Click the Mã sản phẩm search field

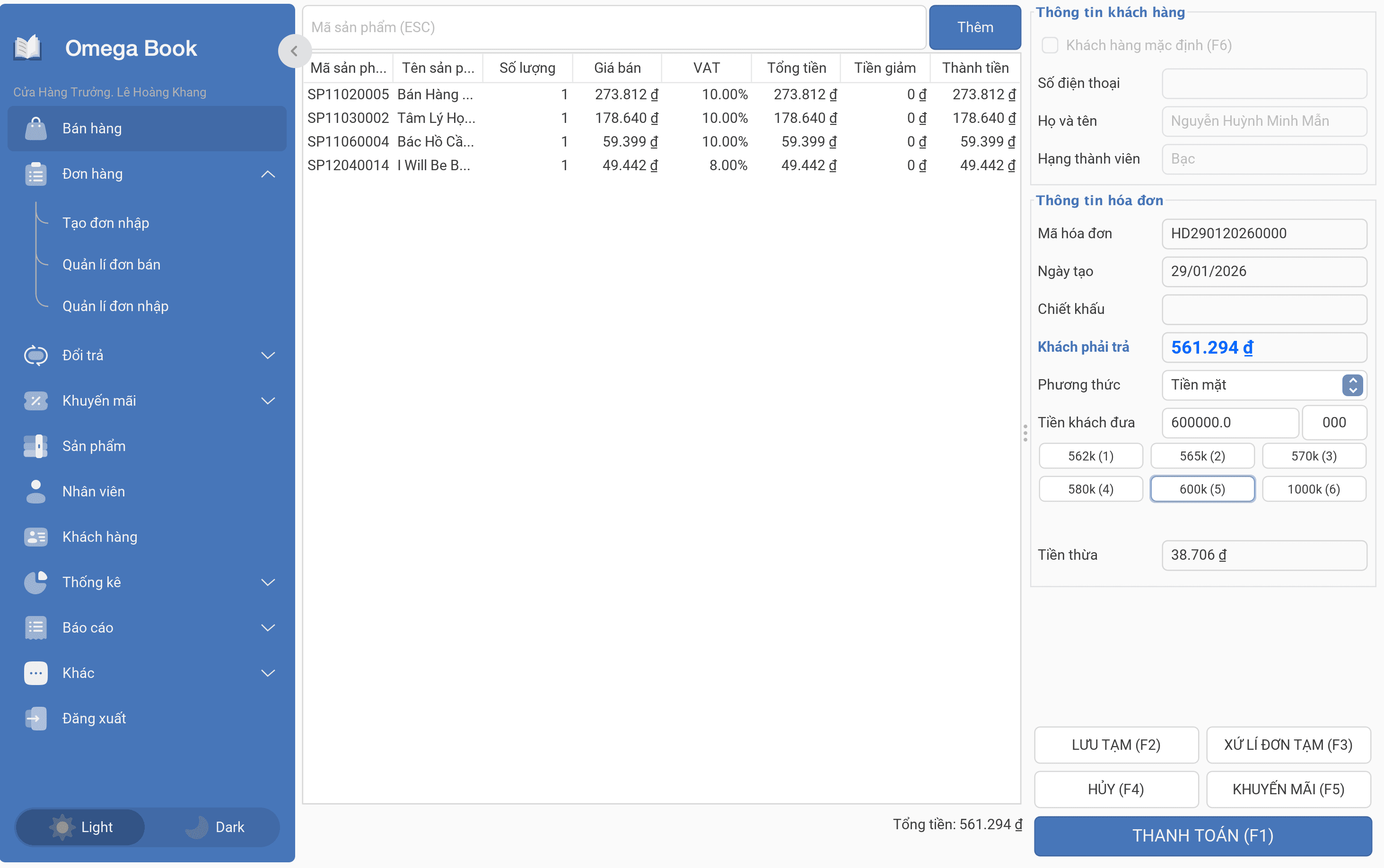614,27
